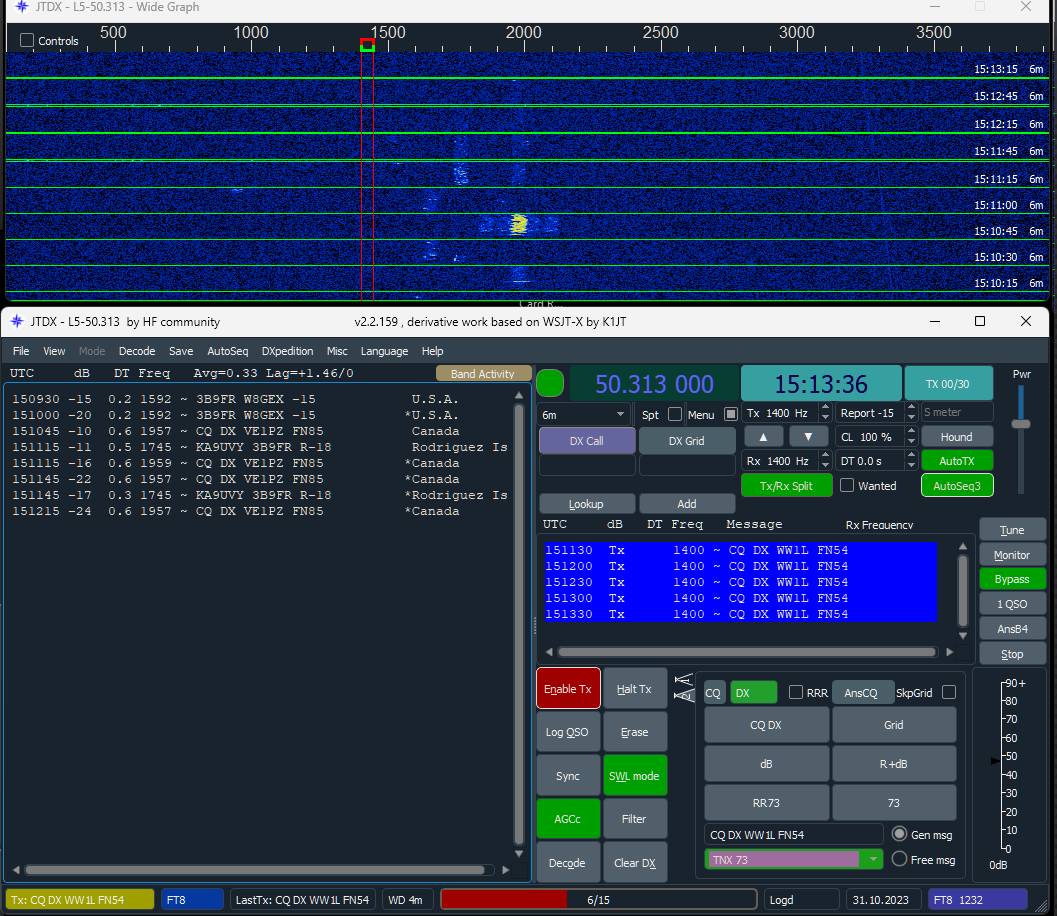Click the DX Call input field

coord(586,465)
